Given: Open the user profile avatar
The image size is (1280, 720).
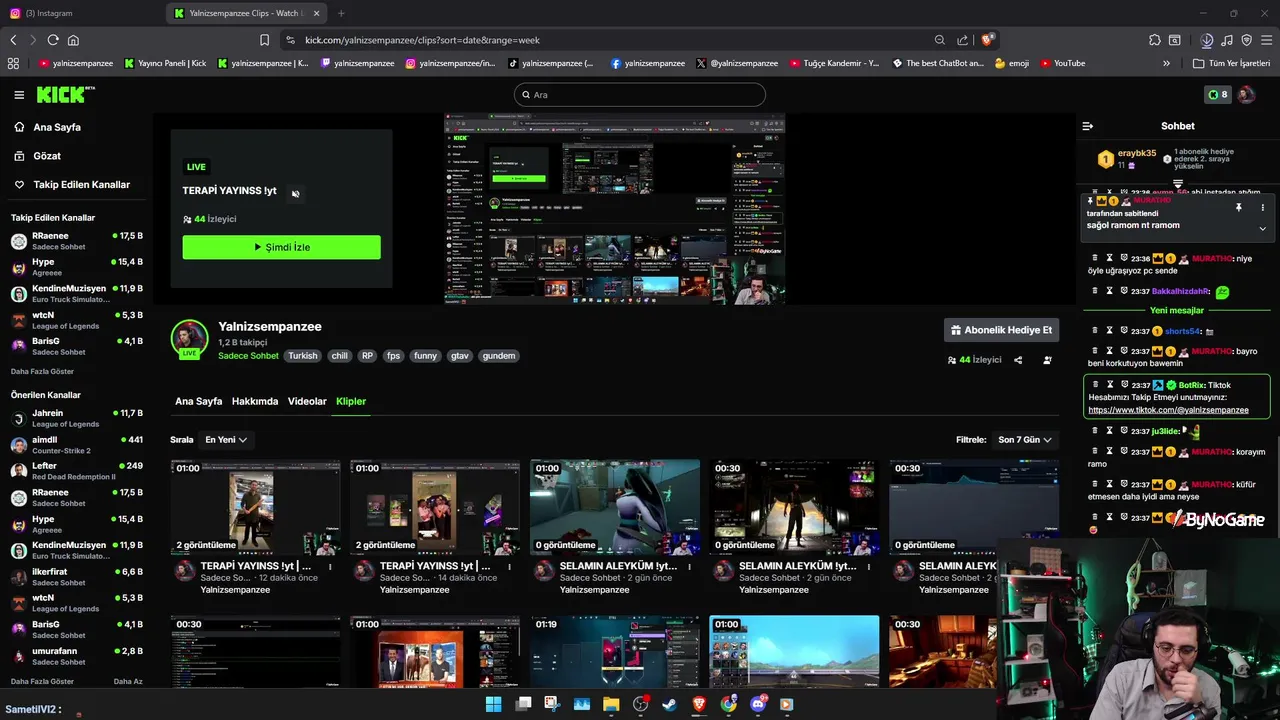Looking at the screenshot, I should [1246, 95].
